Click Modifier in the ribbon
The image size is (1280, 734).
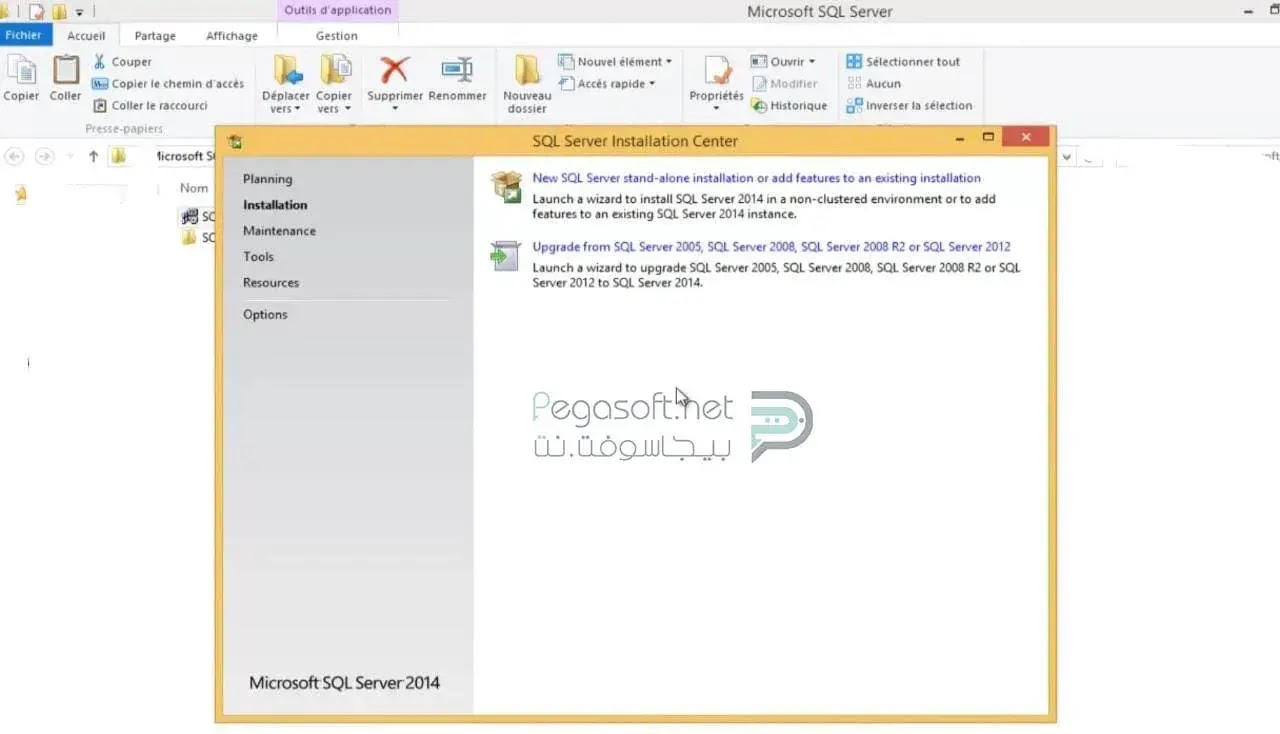(784, 84)
